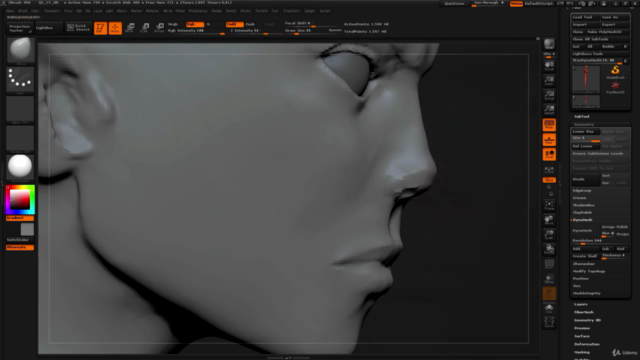This screenshot has width=640, height=360.
Task: Click the Lower Res button
Action: [x=585, y=131]
